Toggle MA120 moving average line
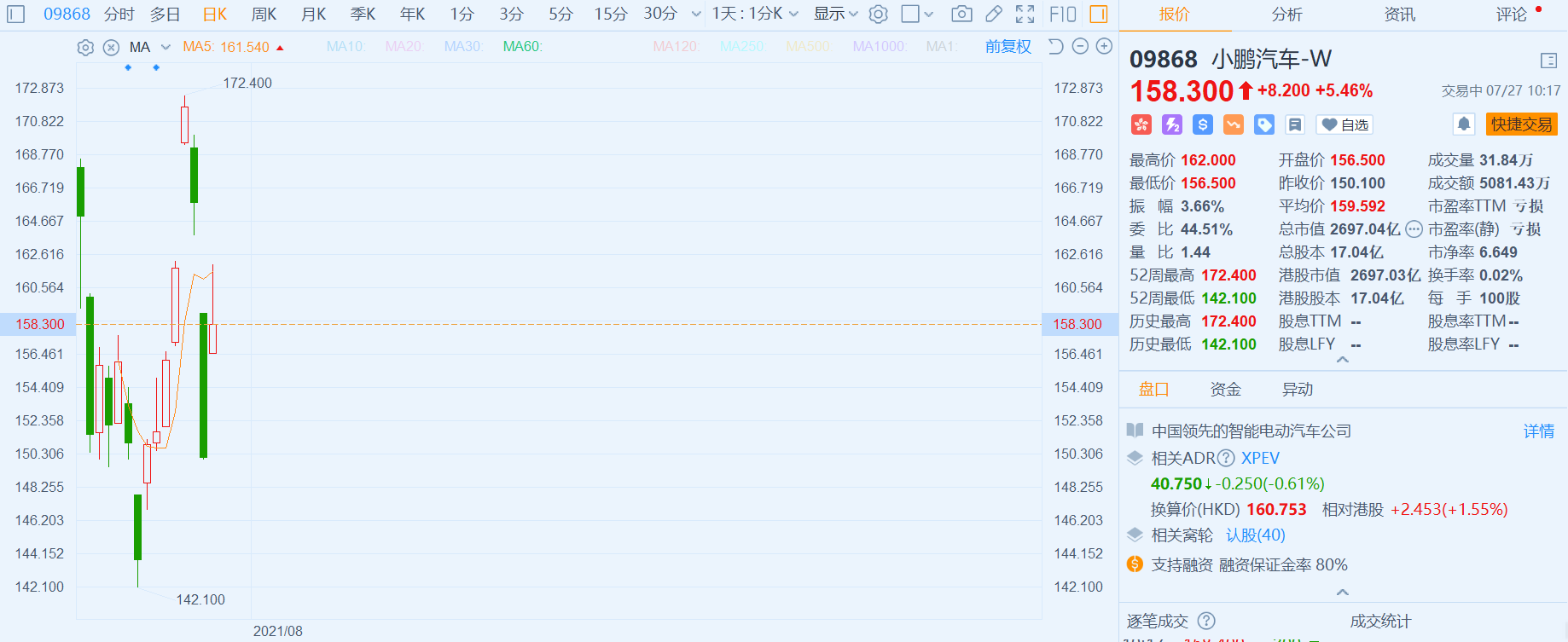Viewport: 1568px width, 642px height. [x=676, y=47]
